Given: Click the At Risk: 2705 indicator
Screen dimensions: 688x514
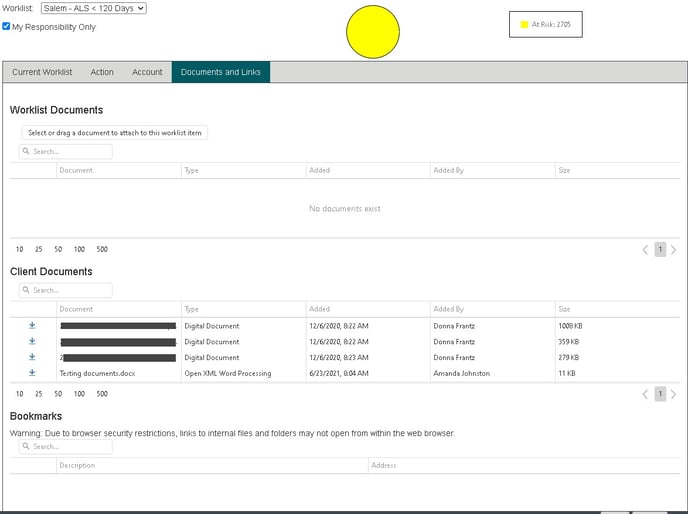Looking at the screenshot, I should (545, 24).
